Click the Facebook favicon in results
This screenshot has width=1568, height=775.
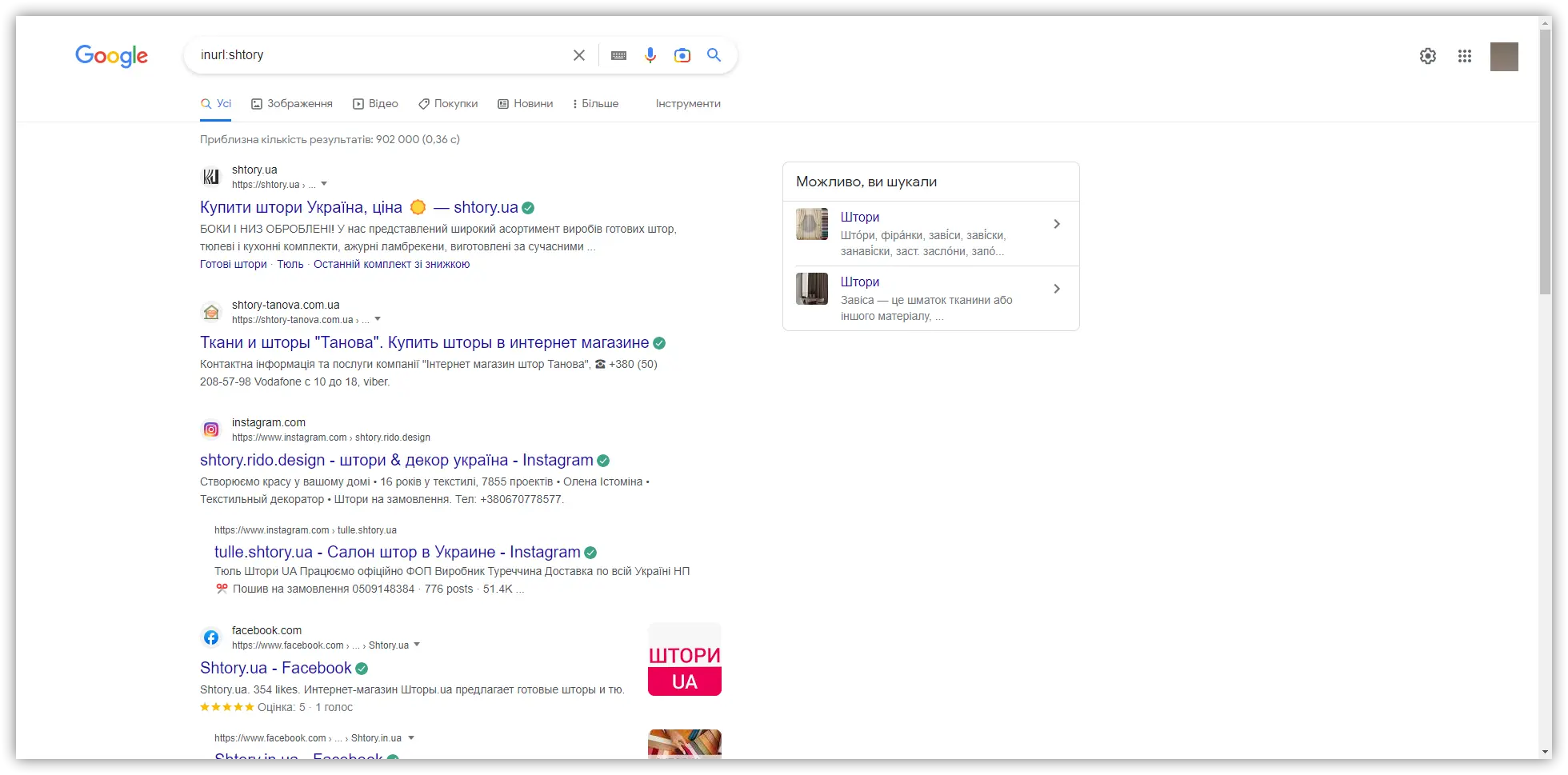(x=211, y=637)
